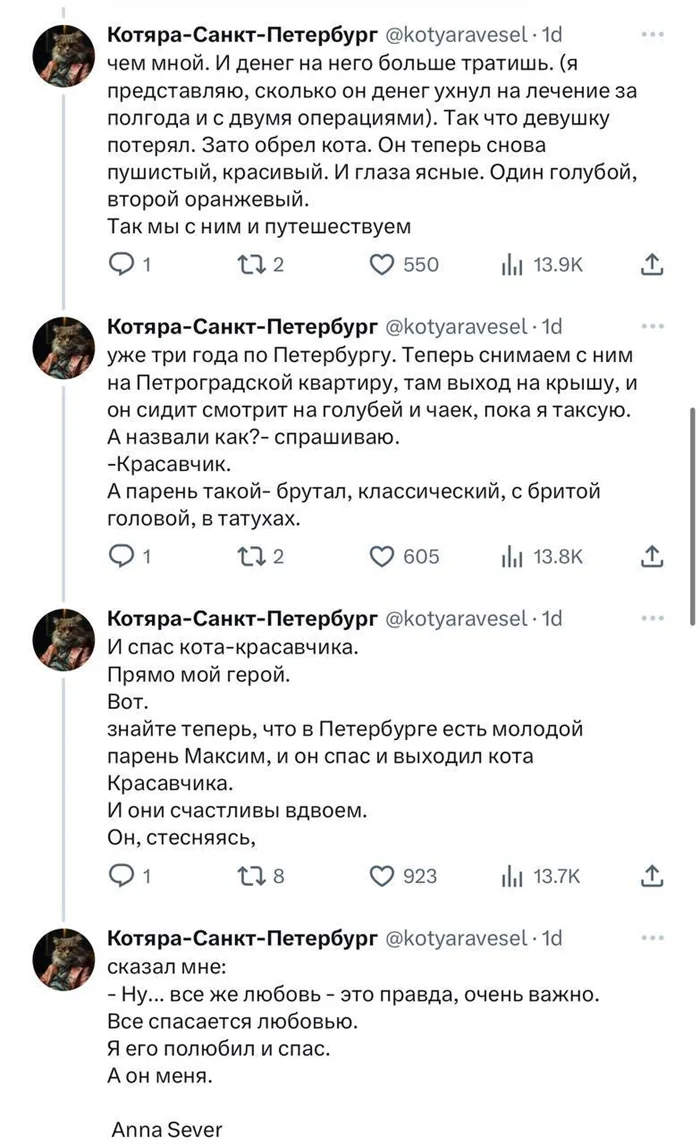This screenshot has height=1144, width=700.
Task: Share the tweet with 13.9K views
Action: click(651, 264)
